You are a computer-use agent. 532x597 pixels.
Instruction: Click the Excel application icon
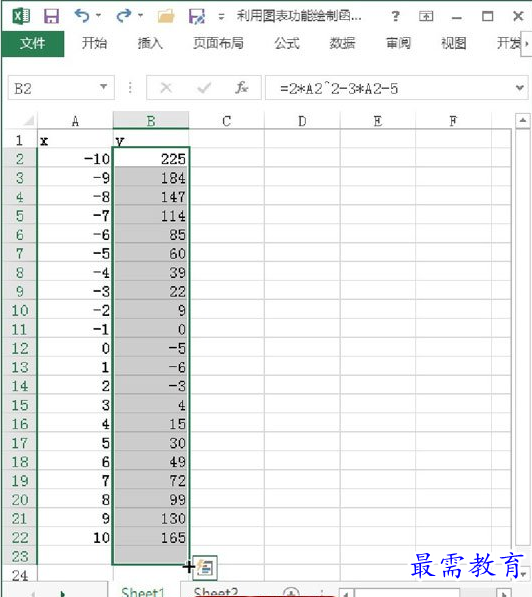(21, 16)
